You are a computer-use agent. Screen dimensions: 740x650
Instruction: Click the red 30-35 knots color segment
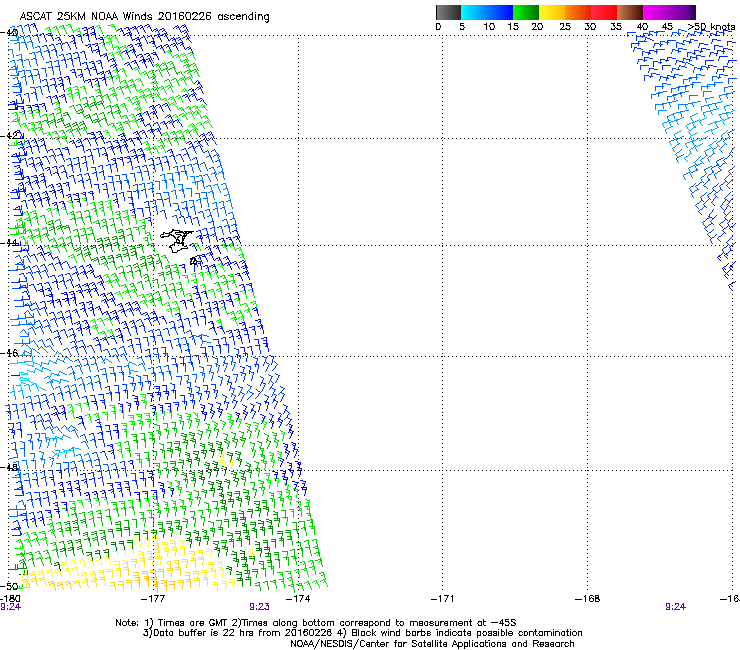[604, 12]
